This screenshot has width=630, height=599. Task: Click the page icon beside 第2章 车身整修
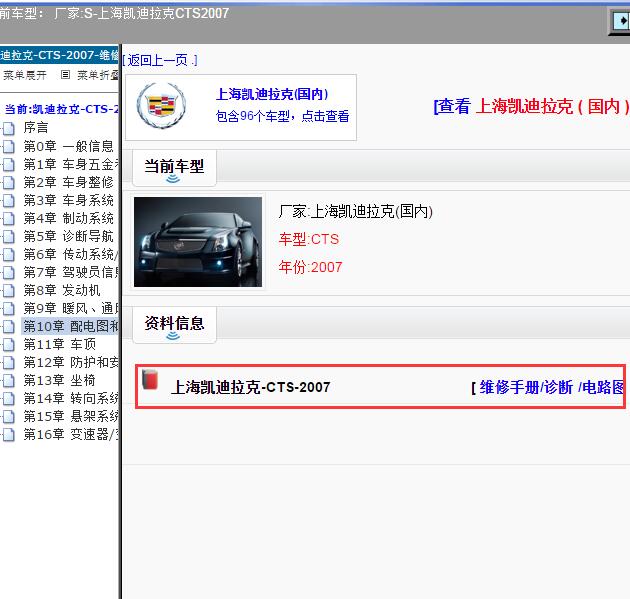click(9, 182)
